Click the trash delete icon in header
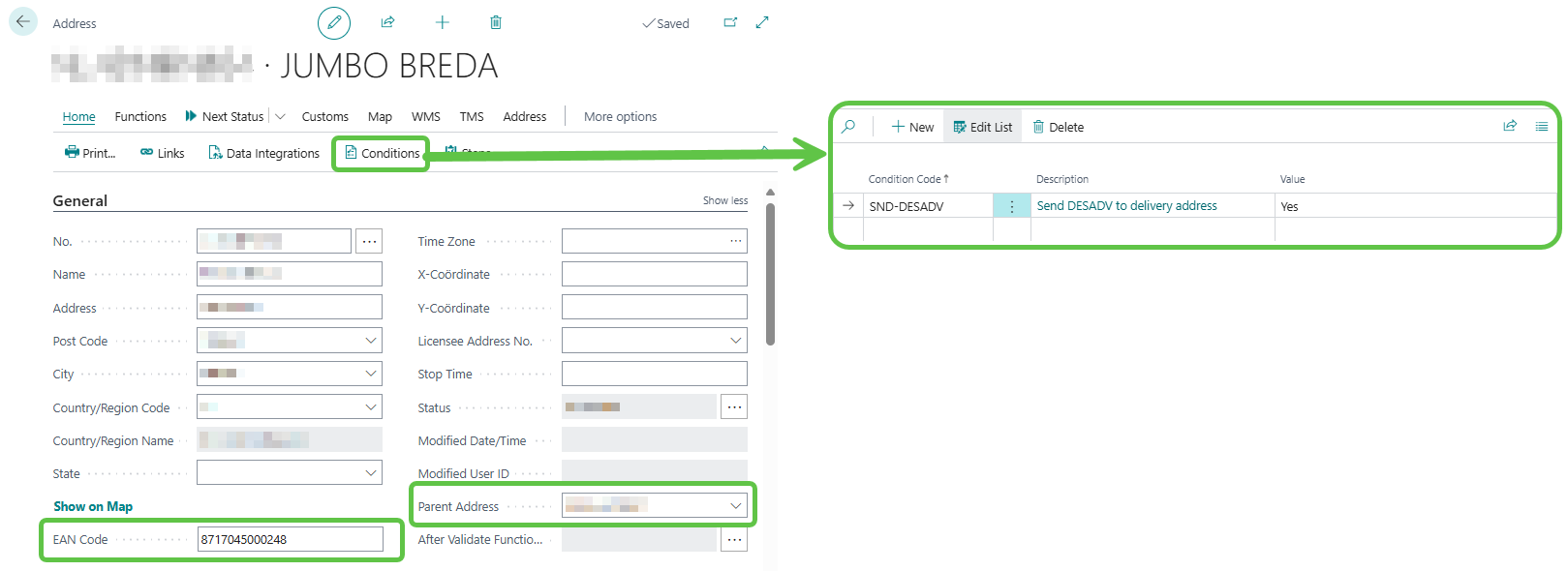Image resolution: width=1568 pixels, height=571 pixels. 496,22
